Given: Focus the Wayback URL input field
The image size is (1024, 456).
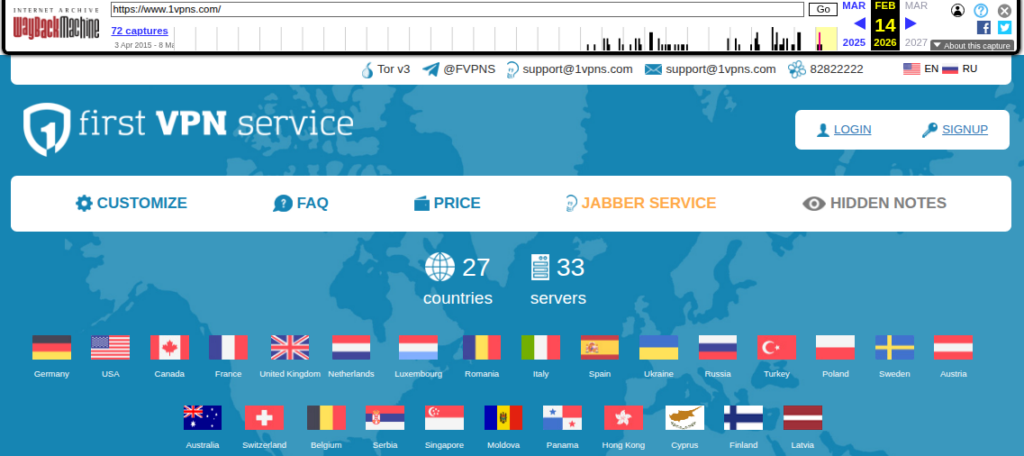Looking at the screenshot, I should point(457,9).
